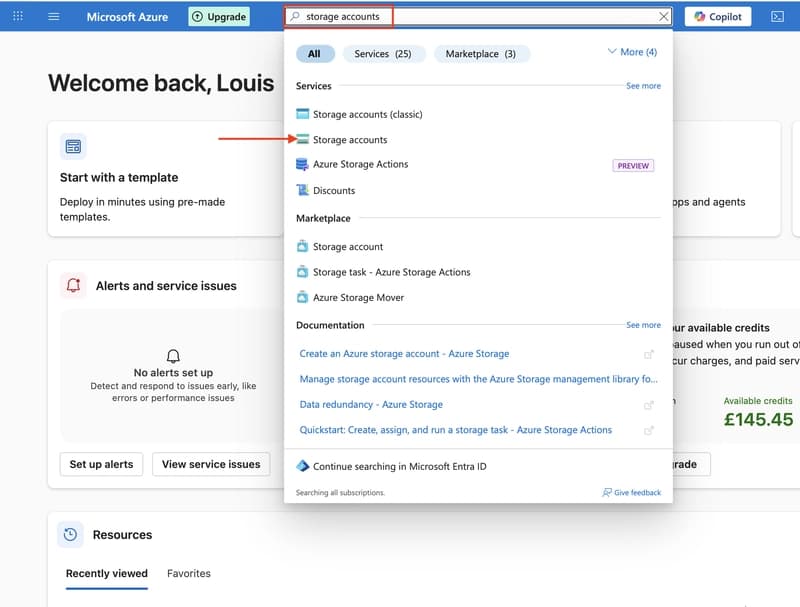Open See more next to Documentation

643,324
